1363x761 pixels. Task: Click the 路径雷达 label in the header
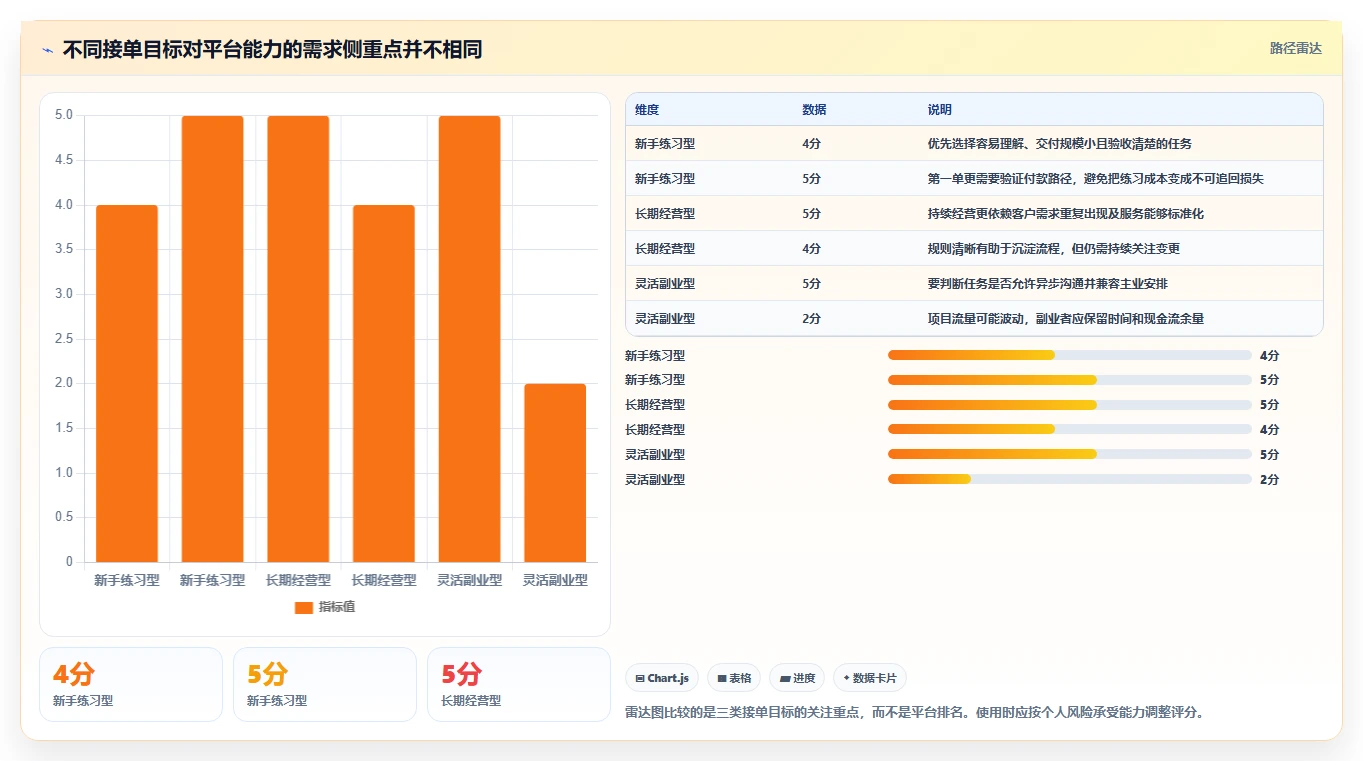(x=1296, y=48)
